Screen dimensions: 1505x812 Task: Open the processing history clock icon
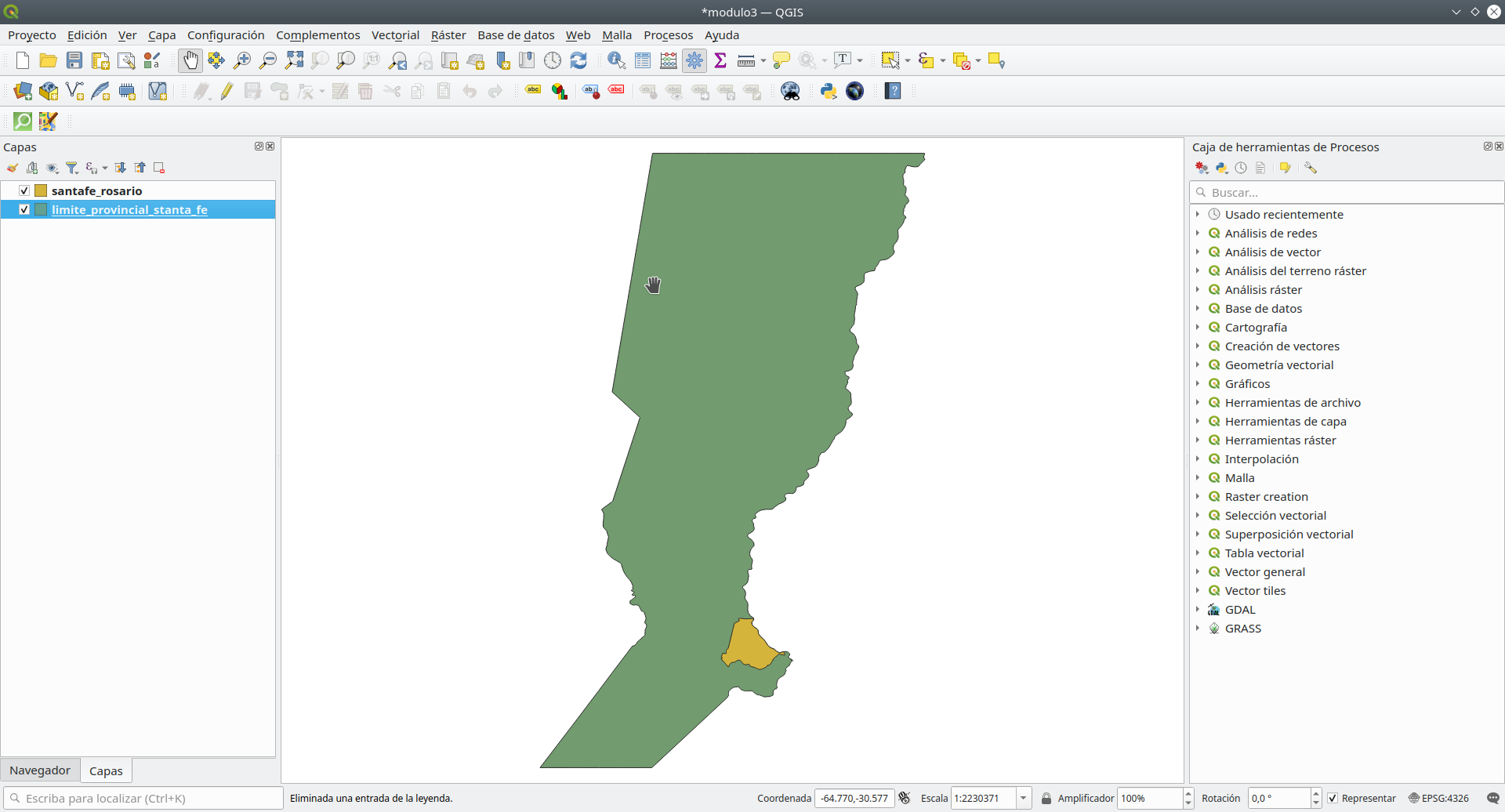1241,168
